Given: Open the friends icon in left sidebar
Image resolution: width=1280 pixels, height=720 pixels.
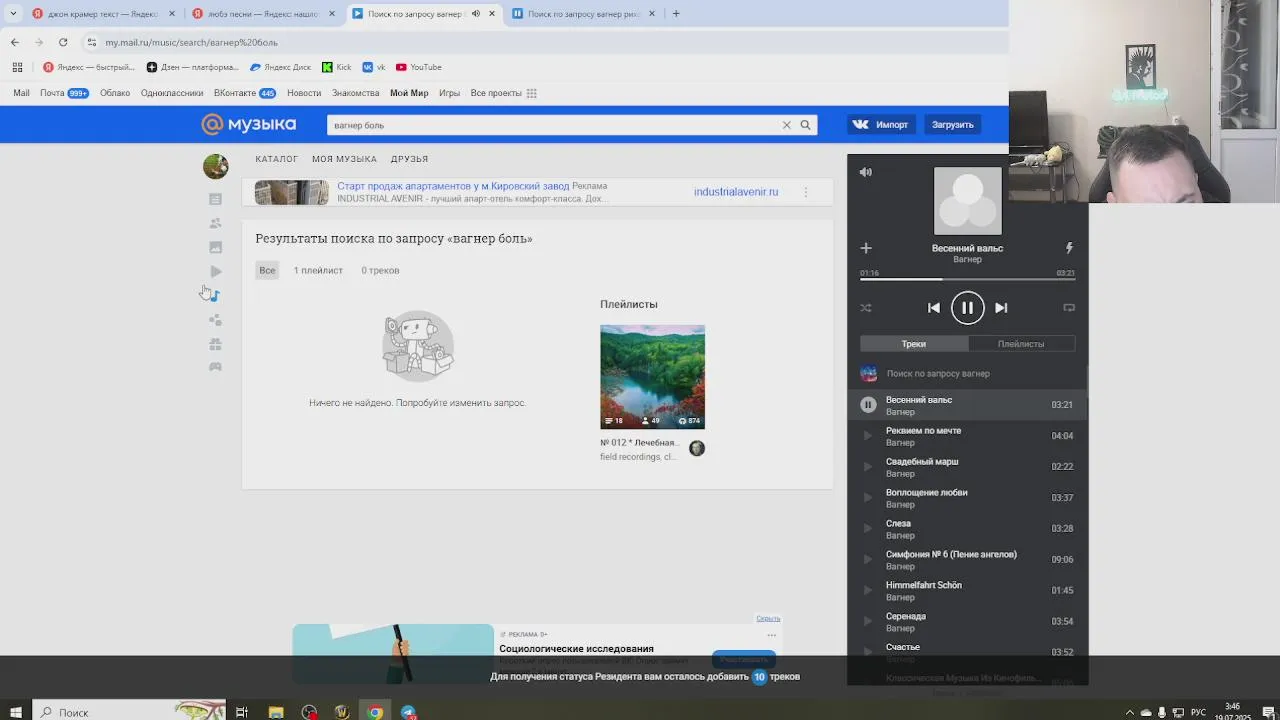Looking at the screenshot, I should tap(215, 223).
